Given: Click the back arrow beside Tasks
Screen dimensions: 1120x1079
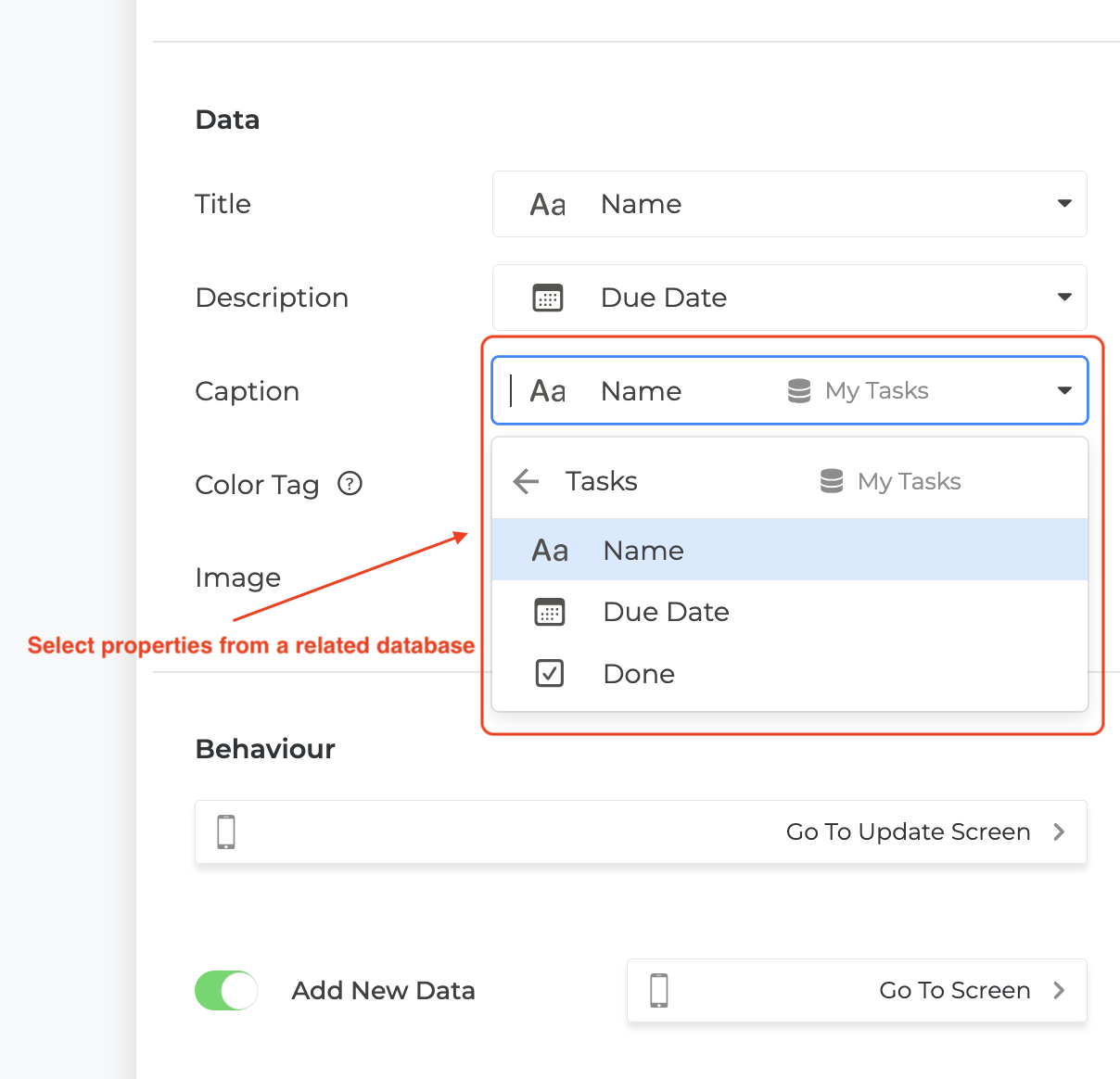Looking at the screenshot, I should coord(526,481).
